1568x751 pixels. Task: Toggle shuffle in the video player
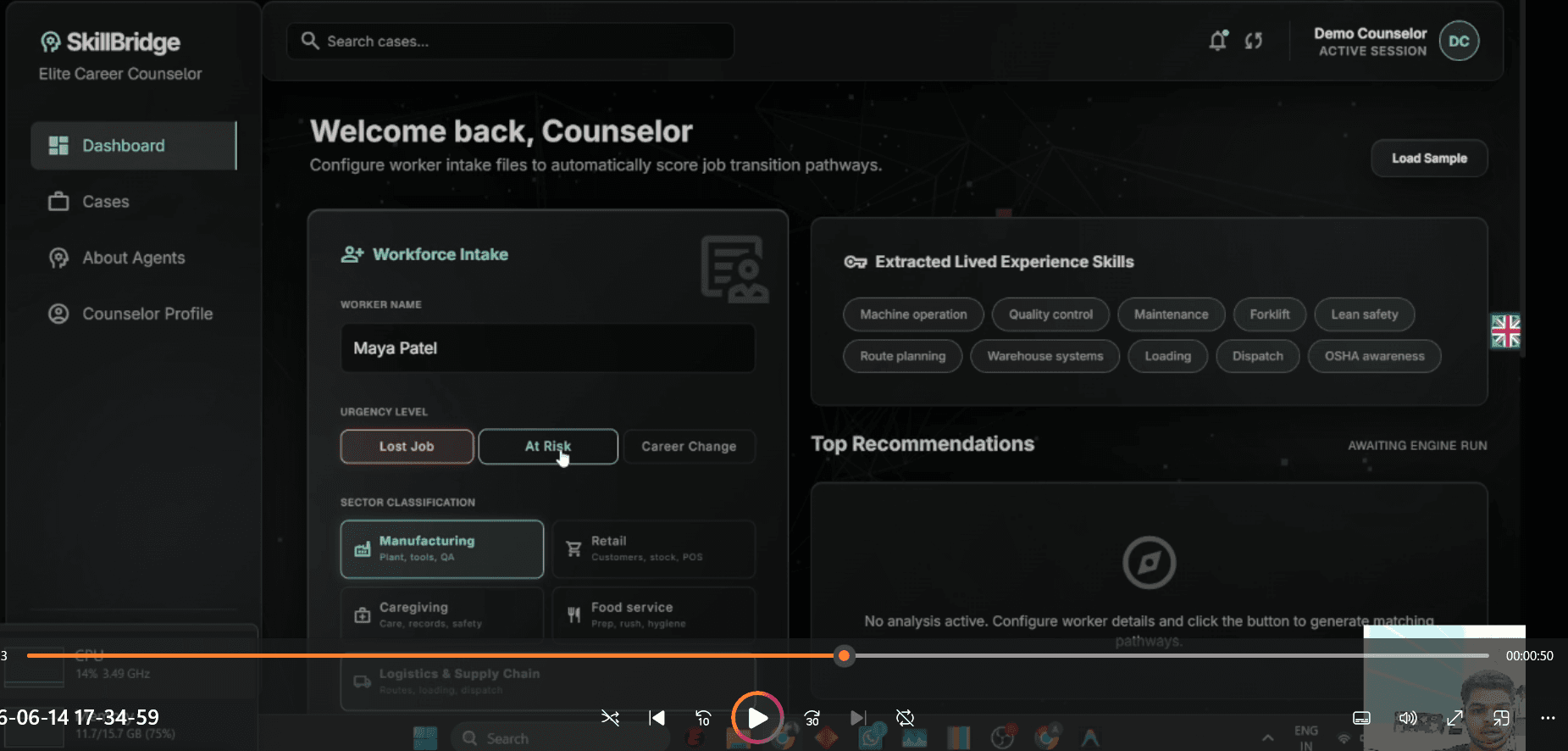pyautogui.click(x=610, y=718)
